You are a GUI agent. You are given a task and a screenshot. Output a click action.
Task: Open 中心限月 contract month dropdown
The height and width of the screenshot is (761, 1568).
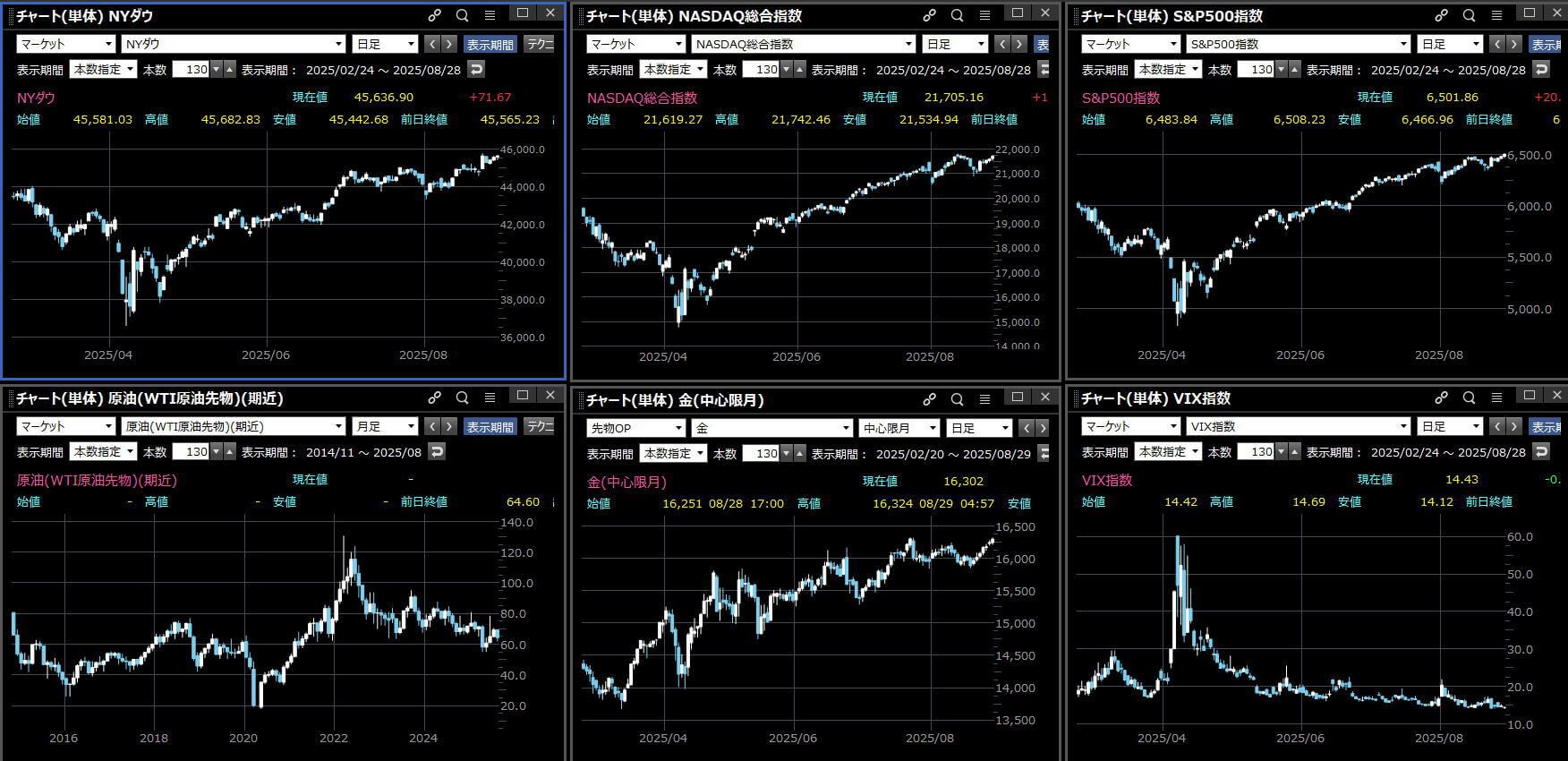(899, 428)
